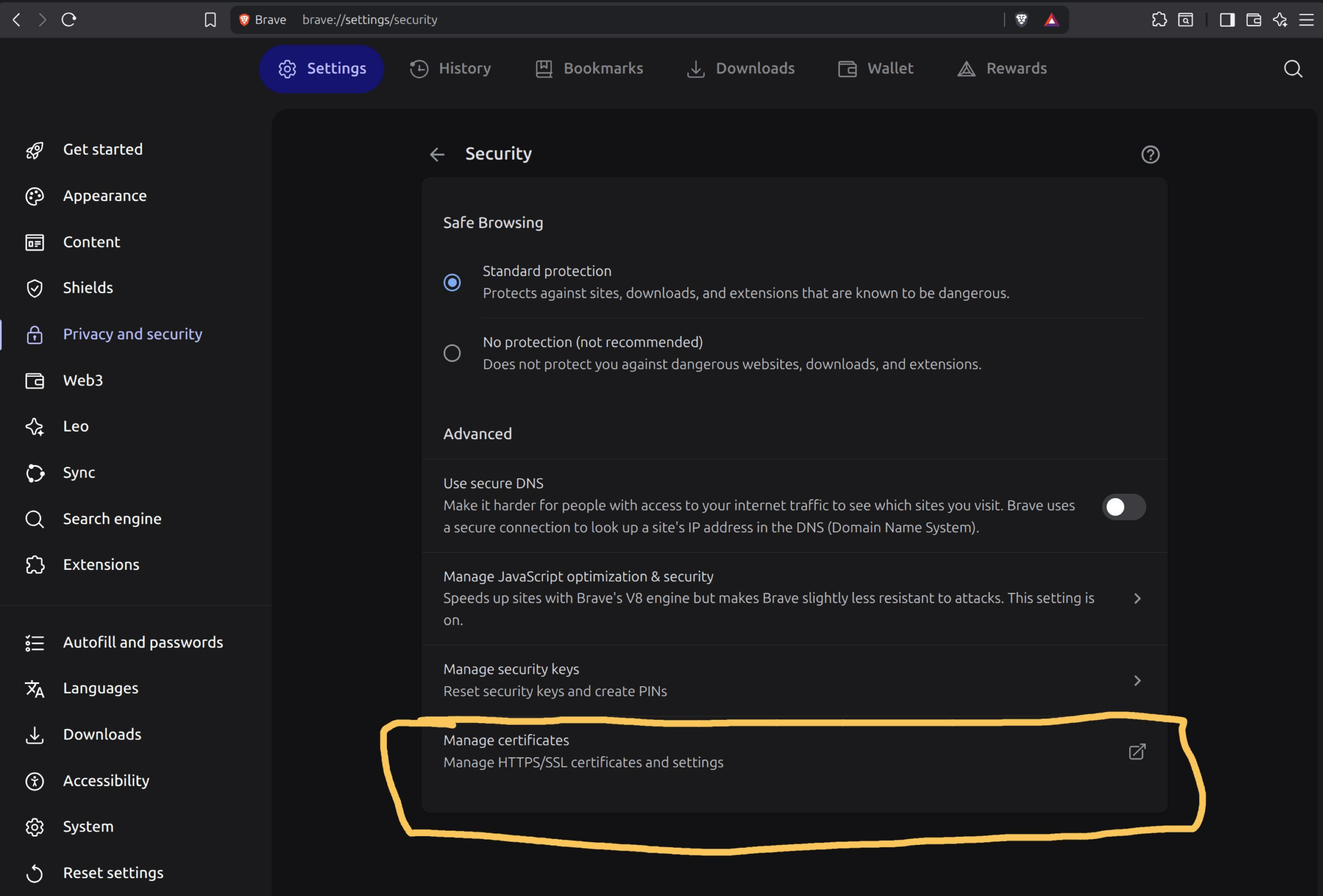Toggle the sidebar panel icon
This screenshot has height=896, width=1323.
click(1227, 19)
